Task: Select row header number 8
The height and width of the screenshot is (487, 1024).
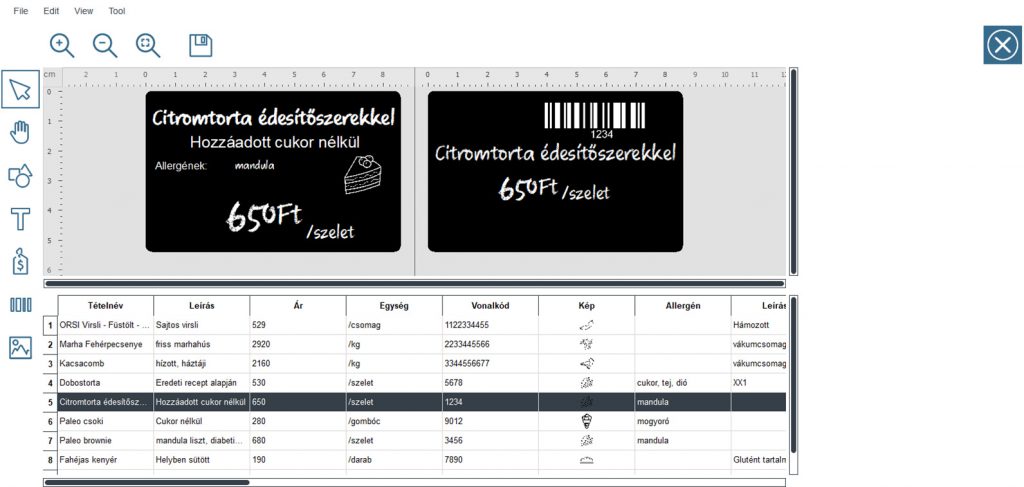Action: [50, 460]
